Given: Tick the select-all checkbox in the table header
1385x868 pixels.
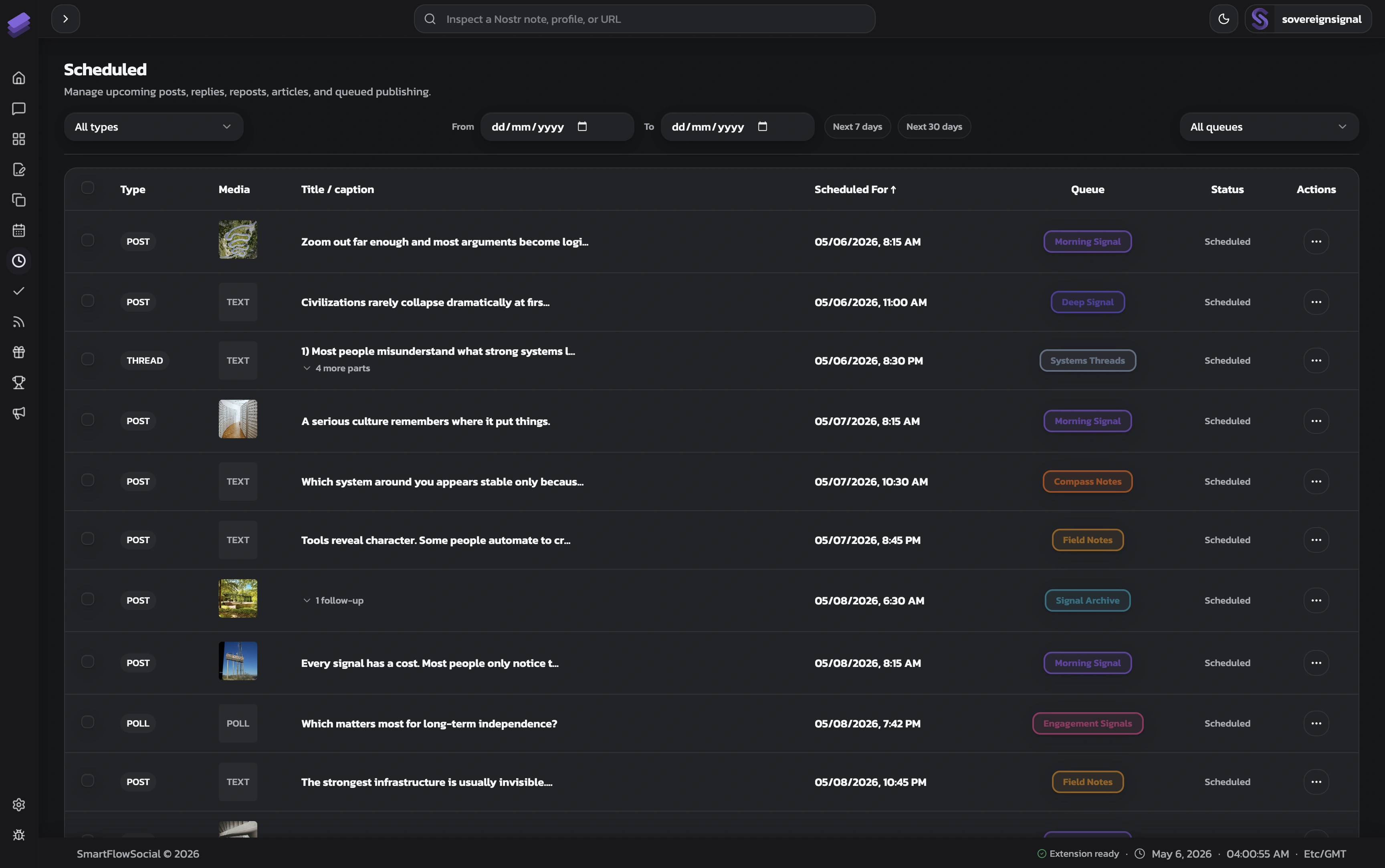Looking at the screenshot, I should click(87, 188).
